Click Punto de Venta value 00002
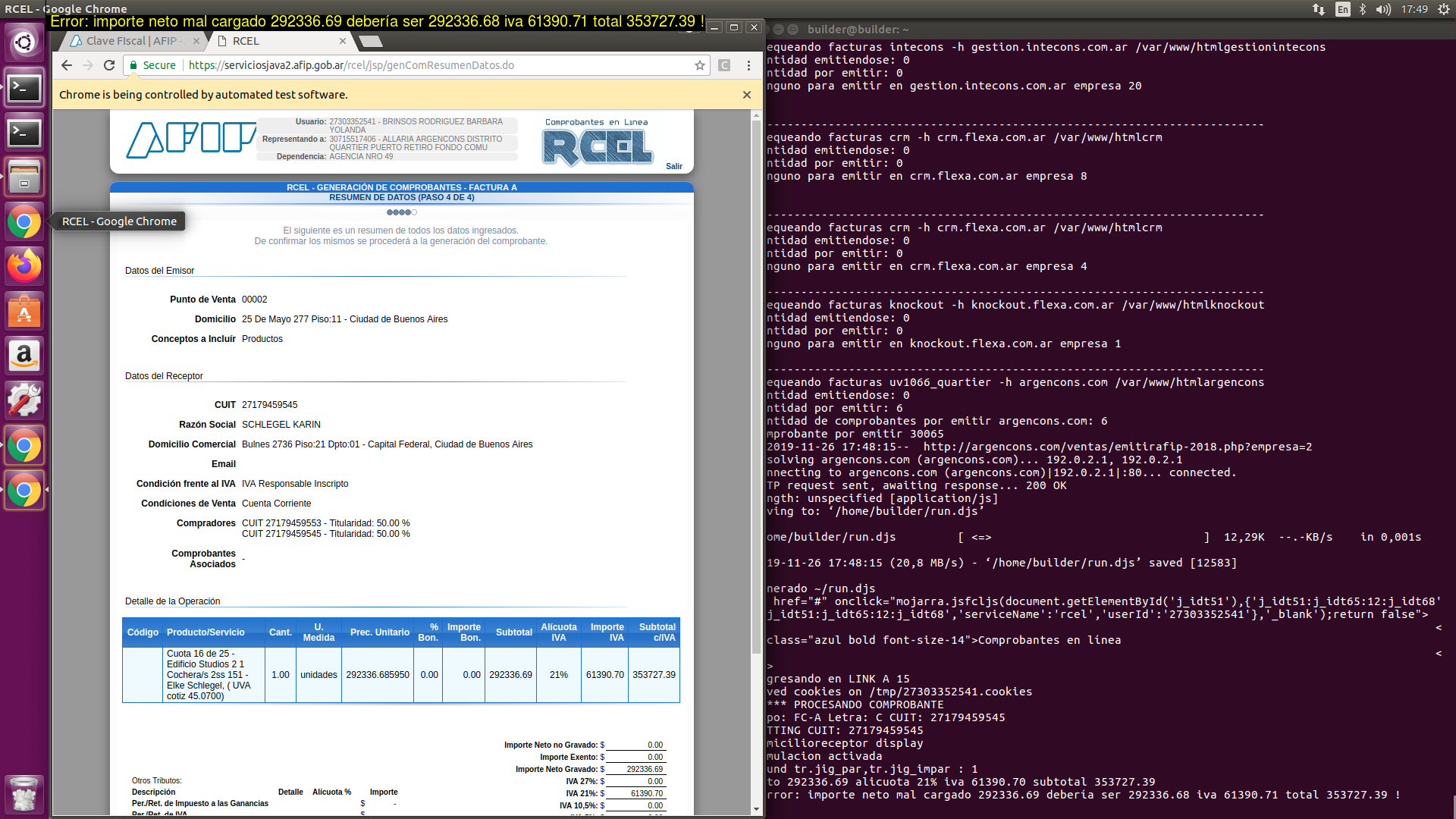This screenshot has height=819, width=1456. pos(255,300)
